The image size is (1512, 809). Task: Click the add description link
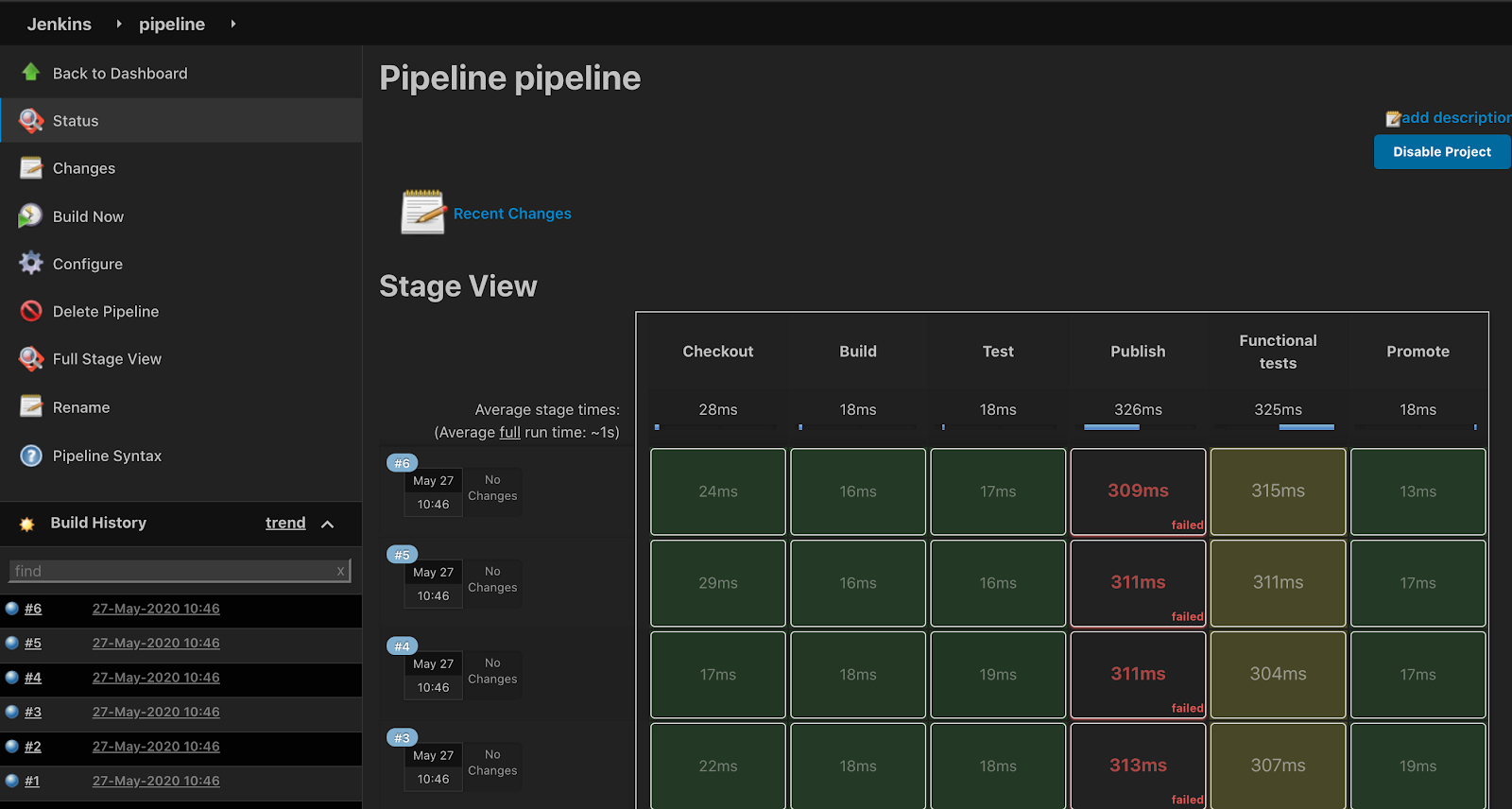point(1456,117)
